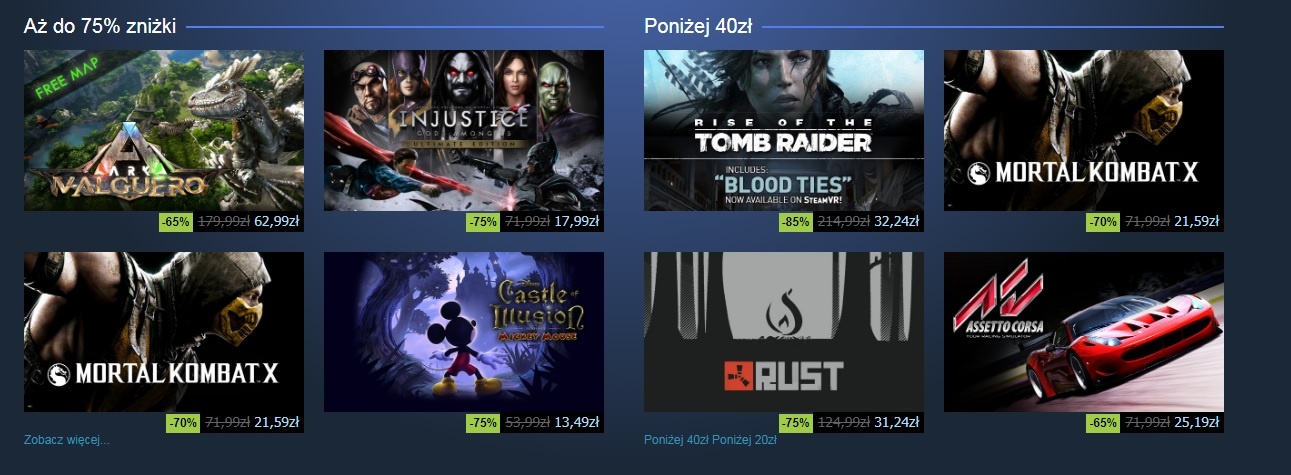The height and width of the screenshot is (475, 1291).
Task: Open the 'Poniżej 40zł' link below Rust
Action: tap(675, 439)
